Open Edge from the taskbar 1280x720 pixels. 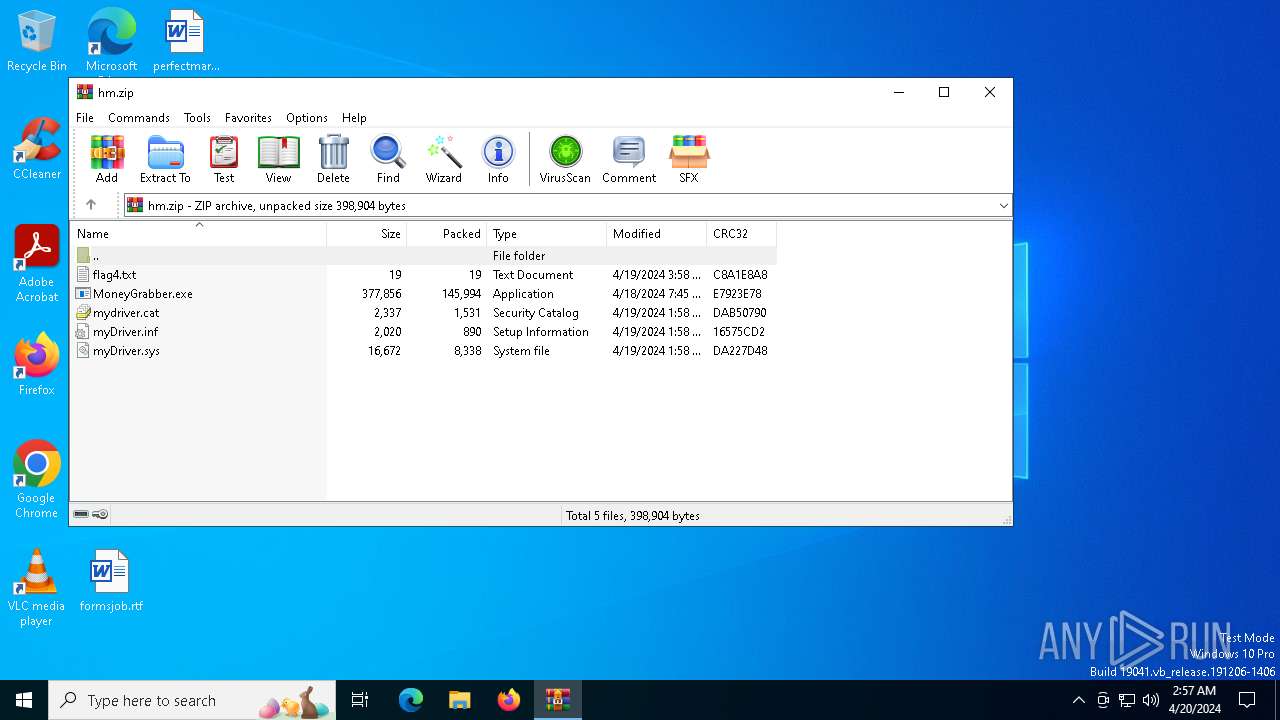[x=411, y=700]
